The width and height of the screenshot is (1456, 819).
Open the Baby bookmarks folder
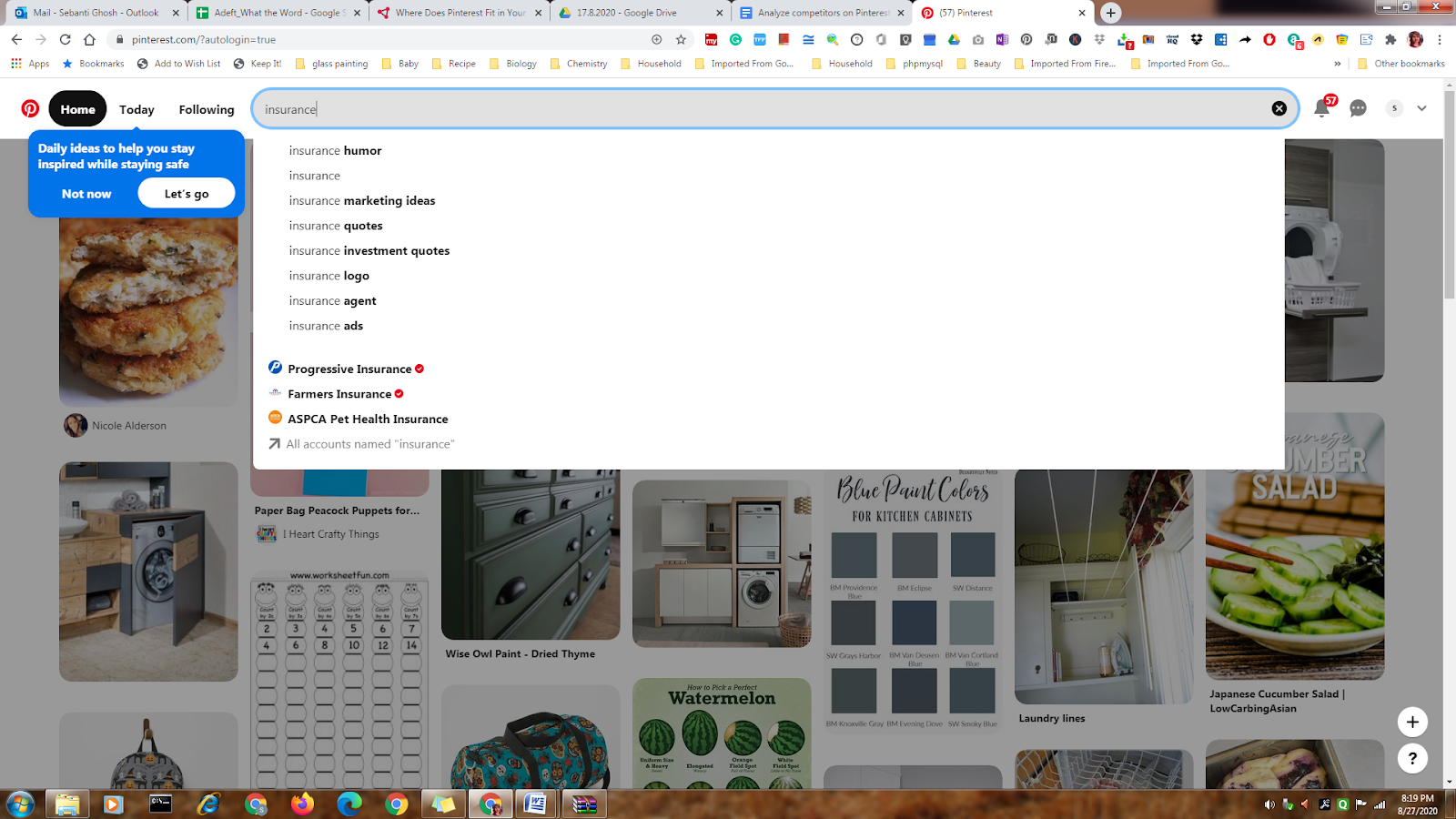tap(399, 64)
